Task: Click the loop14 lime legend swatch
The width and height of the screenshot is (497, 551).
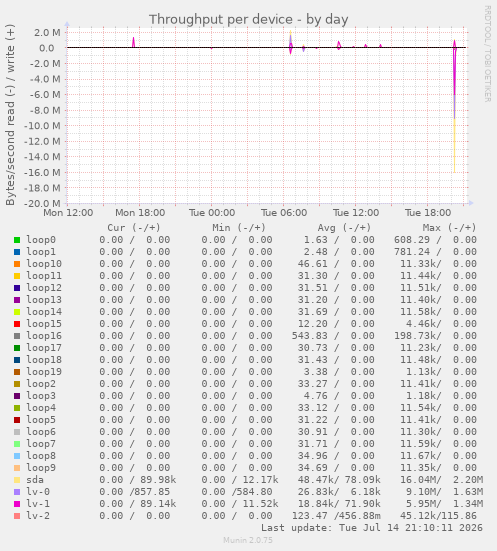Action: pos(17,312)
